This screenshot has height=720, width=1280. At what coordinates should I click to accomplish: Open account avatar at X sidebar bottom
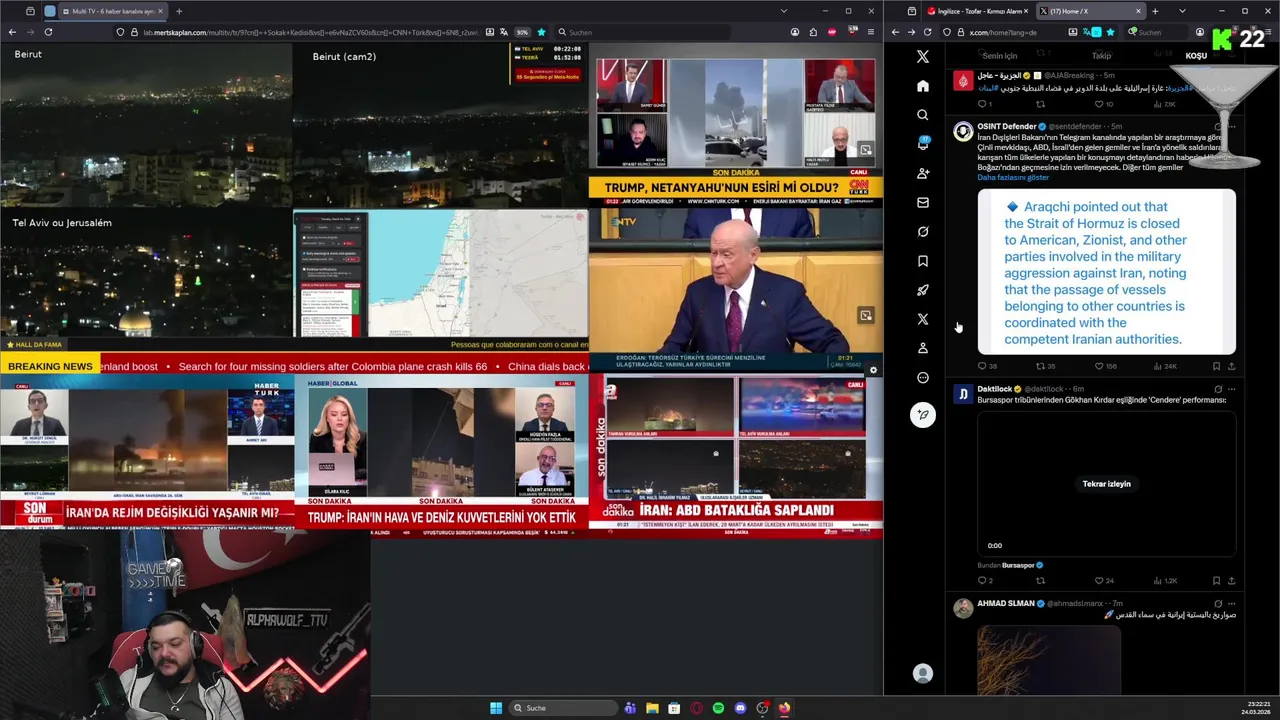click(x=923, y=674)
